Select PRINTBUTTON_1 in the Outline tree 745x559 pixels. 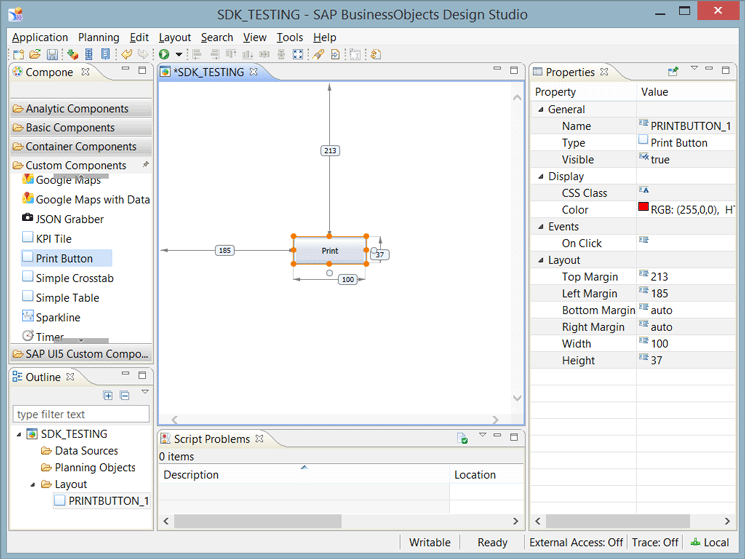coord(102,501)
